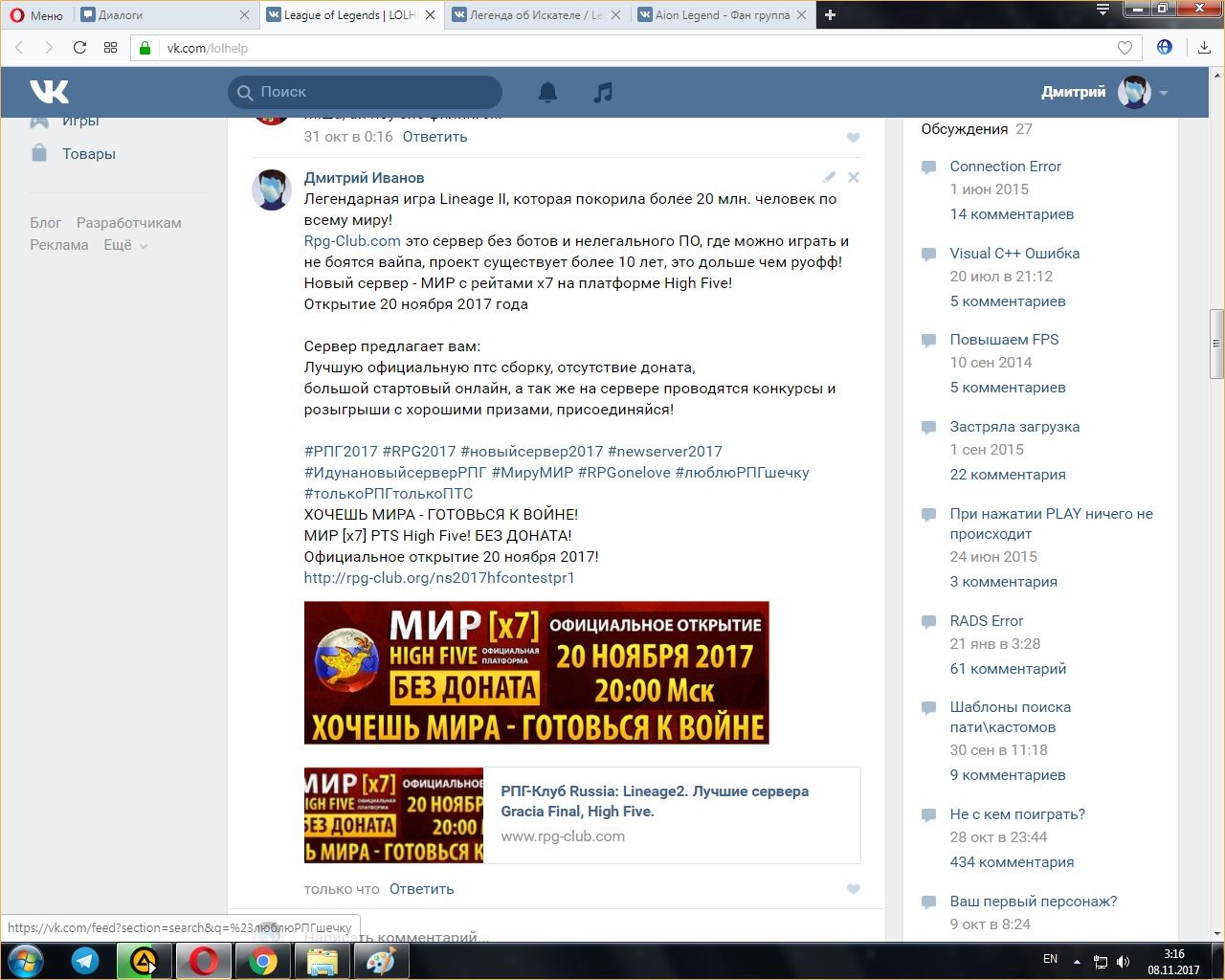1225x980 pixels.
Task: Open the Opera tab list menu icon
Action: (x=1102, y=11)
